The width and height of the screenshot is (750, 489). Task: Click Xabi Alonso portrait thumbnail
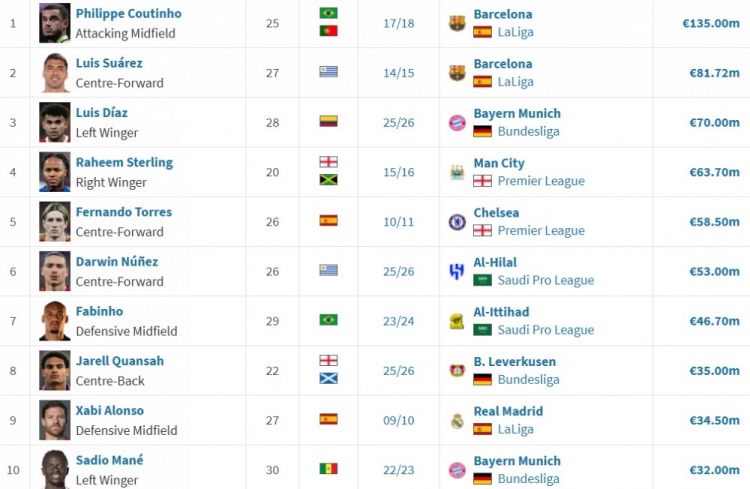55,420
